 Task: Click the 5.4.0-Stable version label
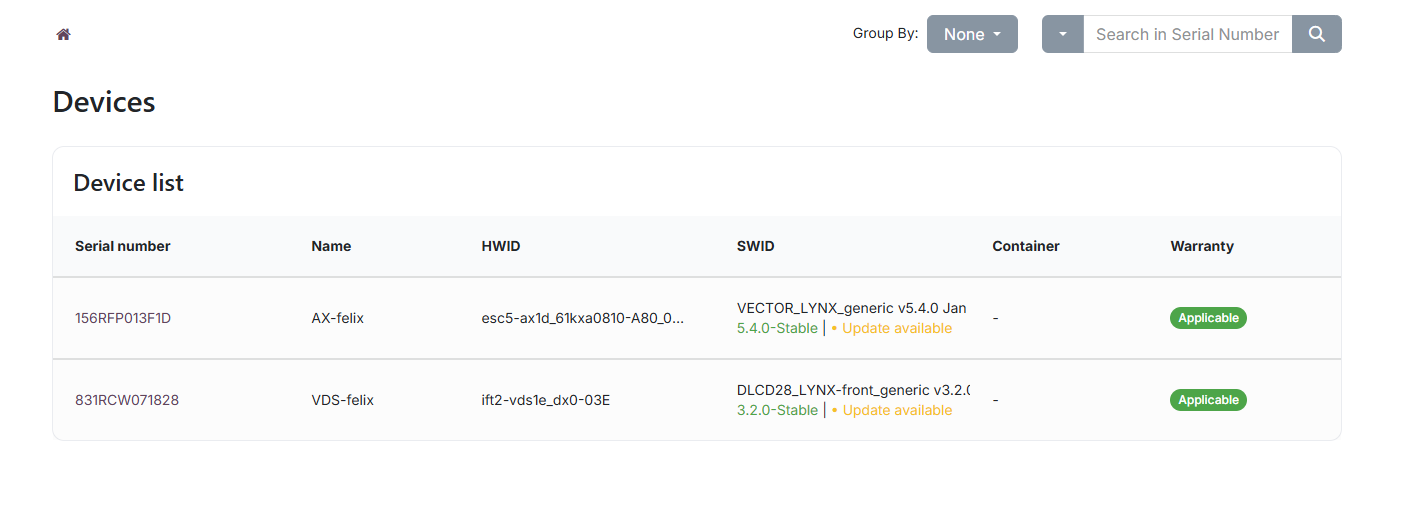click(777, 328)
